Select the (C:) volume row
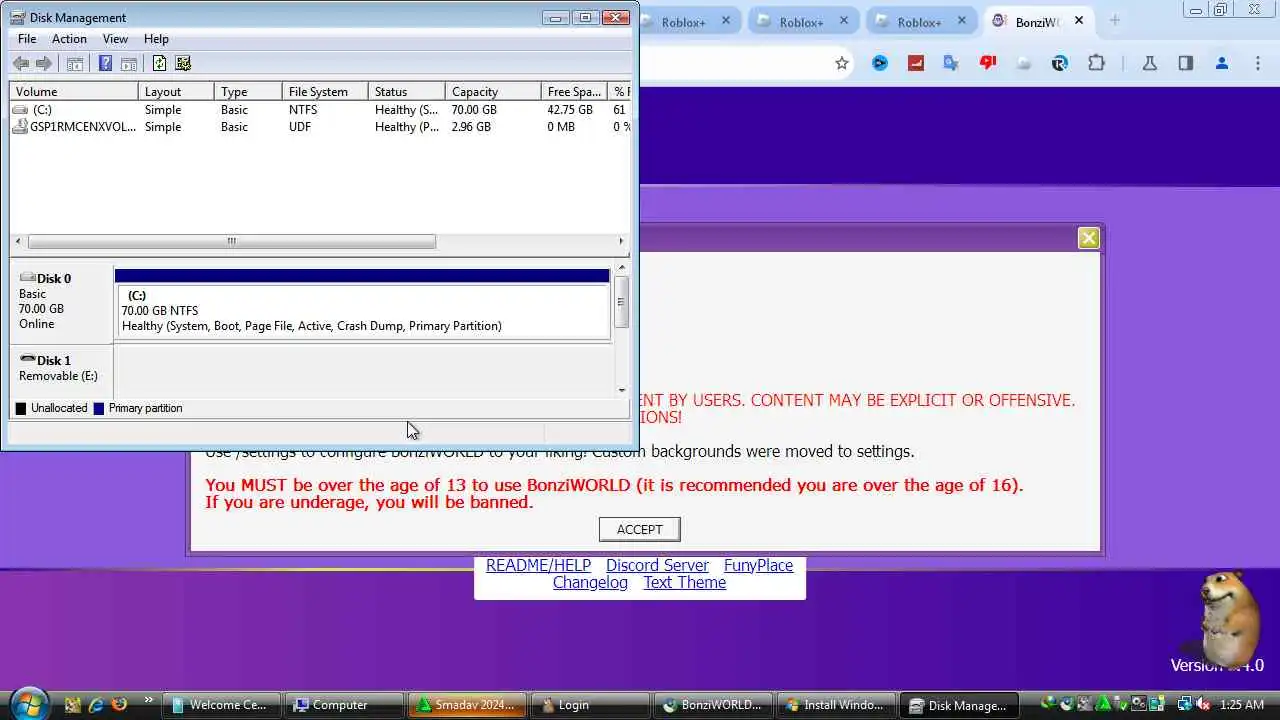Viewport: 1280px width, 720px height. (320, 110)
